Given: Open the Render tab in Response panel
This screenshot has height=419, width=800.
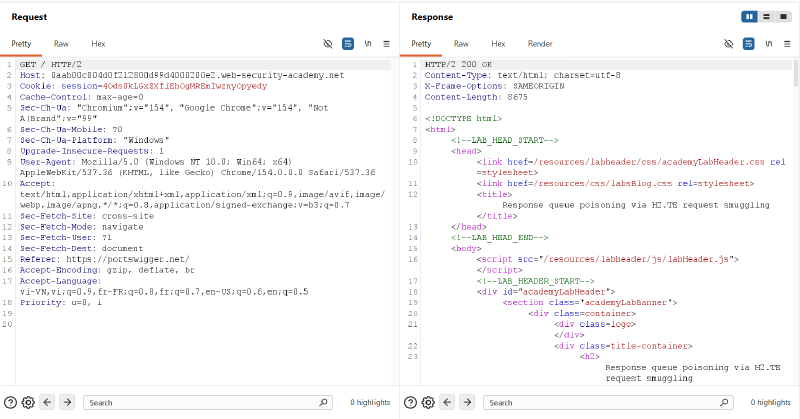Looking at the screenshot, I should click(540, 44).
